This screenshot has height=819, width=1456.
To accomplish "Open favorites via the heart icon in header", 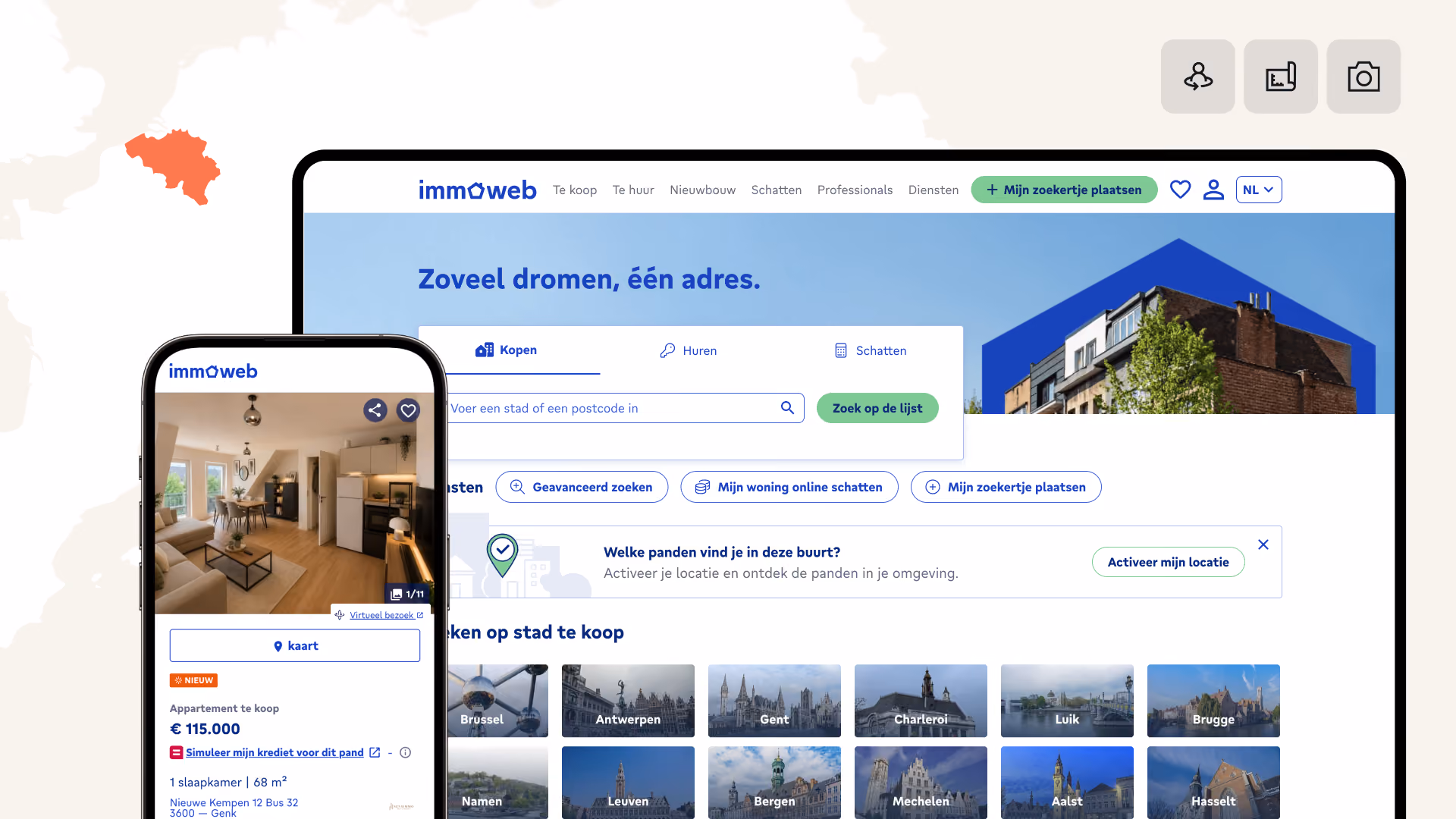I will click(1180, 190).
